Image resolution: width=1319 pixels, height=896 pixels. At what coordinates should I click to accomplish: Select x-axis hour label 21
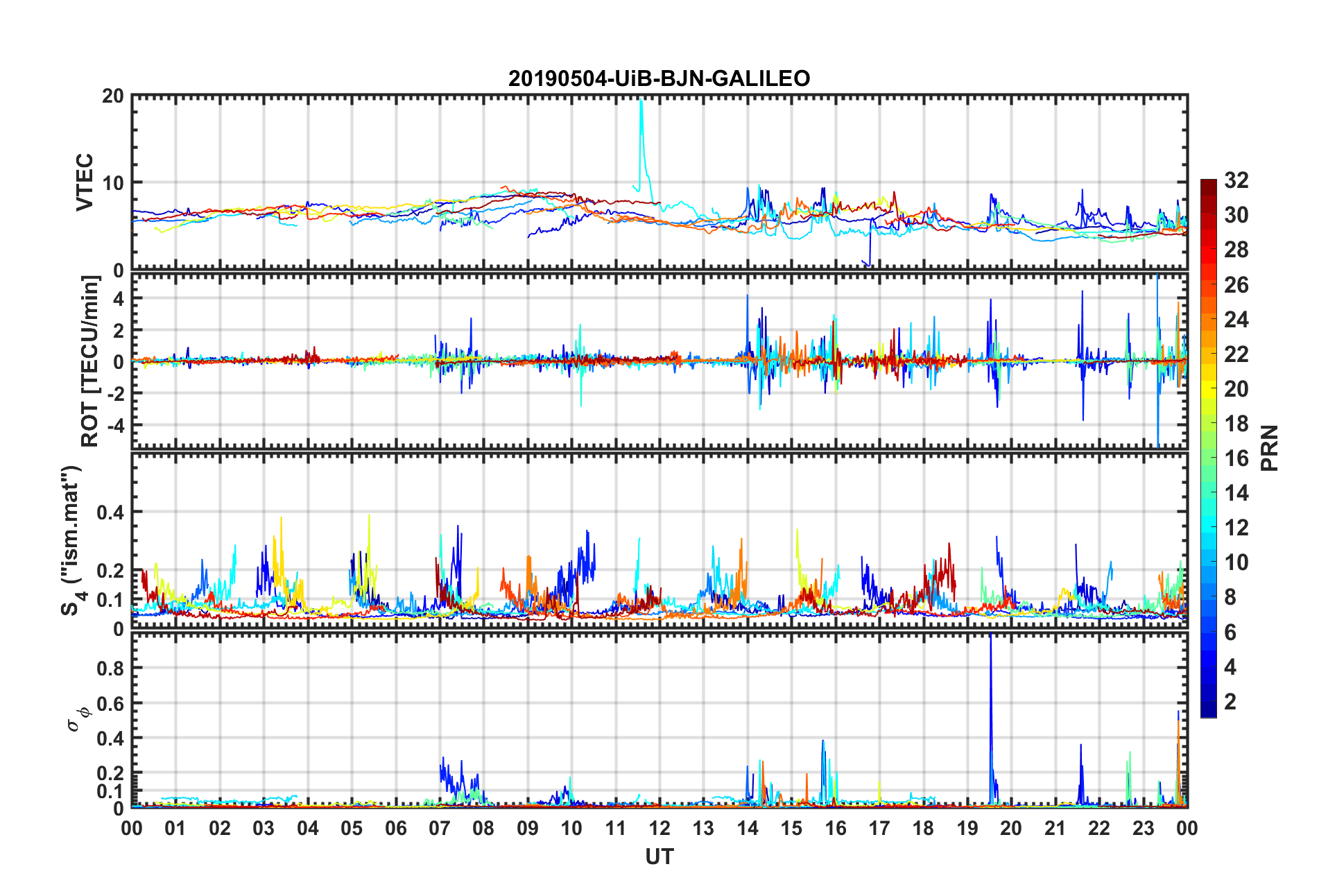(x=1055, y=828)
